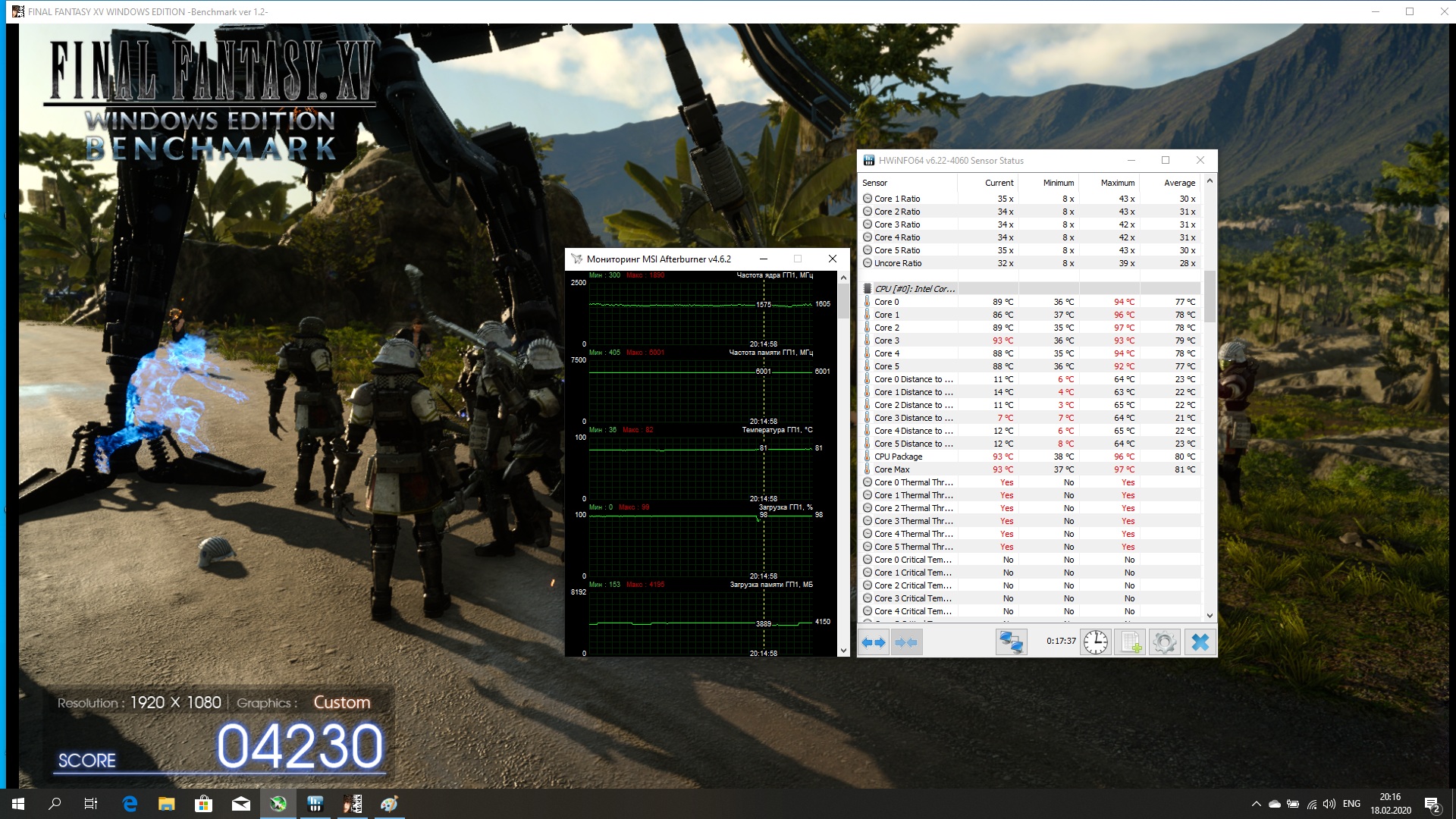Click the Average column header

point(1178,183)
